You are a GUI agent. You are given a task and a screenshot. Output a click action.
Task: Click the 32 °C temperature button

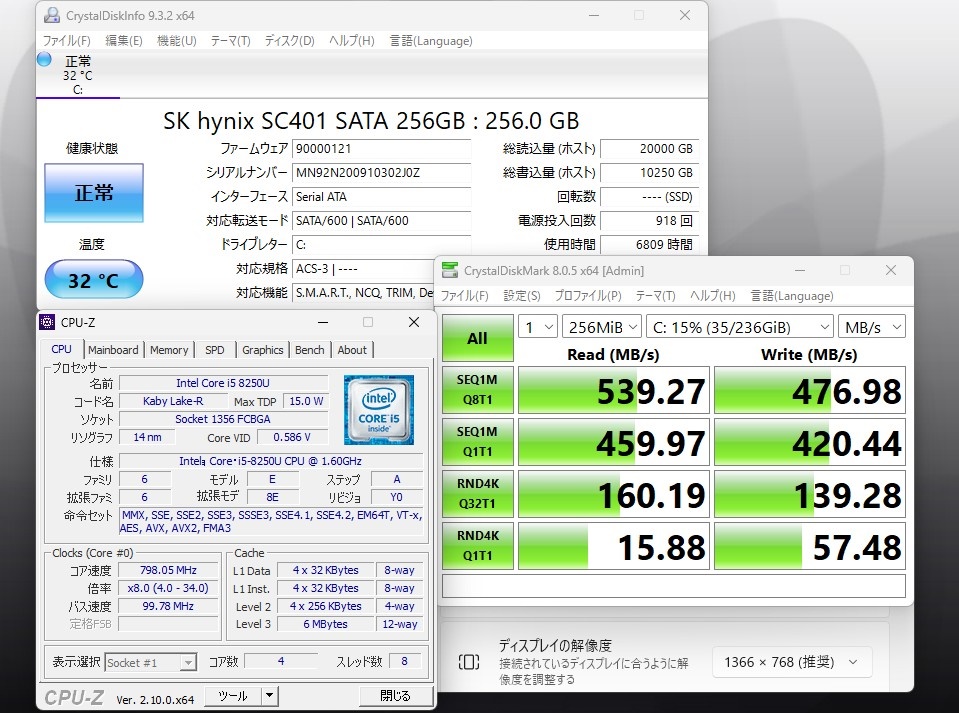(94, 279)
